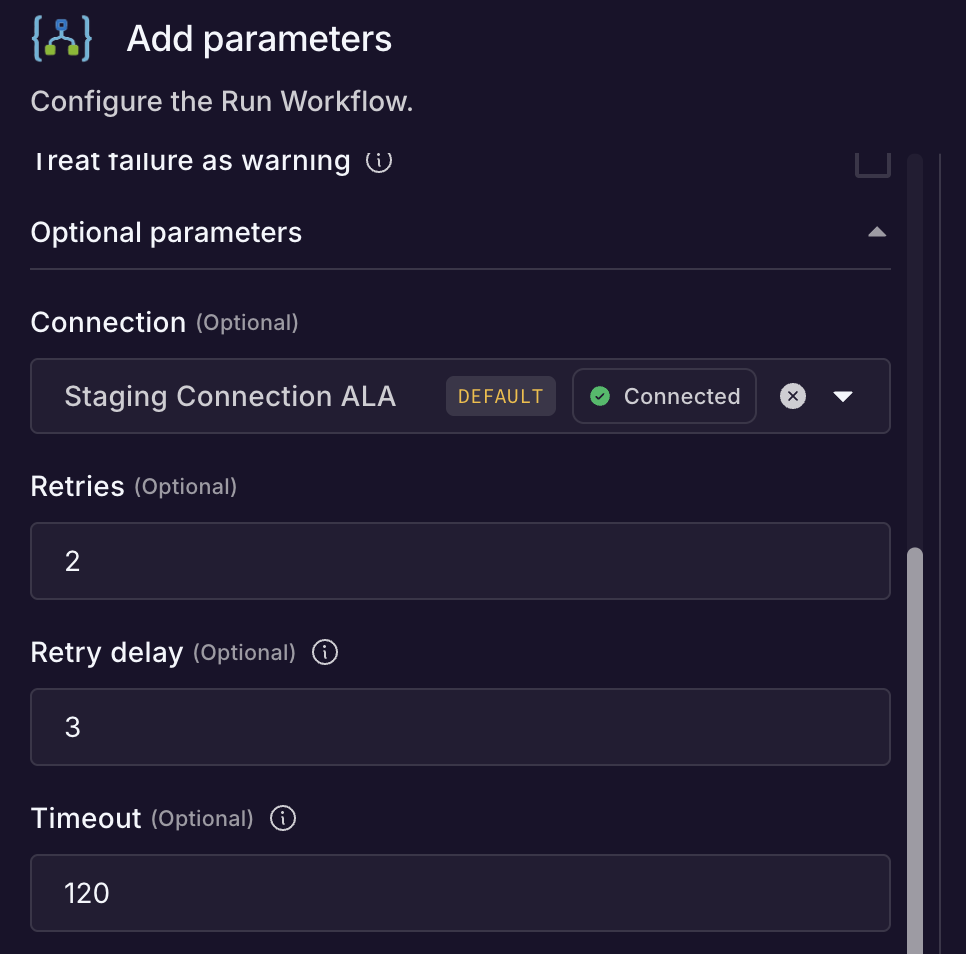Collapse Optional parameters using the chevron
This screenshot has width=966, height=954.
[877, 231]
